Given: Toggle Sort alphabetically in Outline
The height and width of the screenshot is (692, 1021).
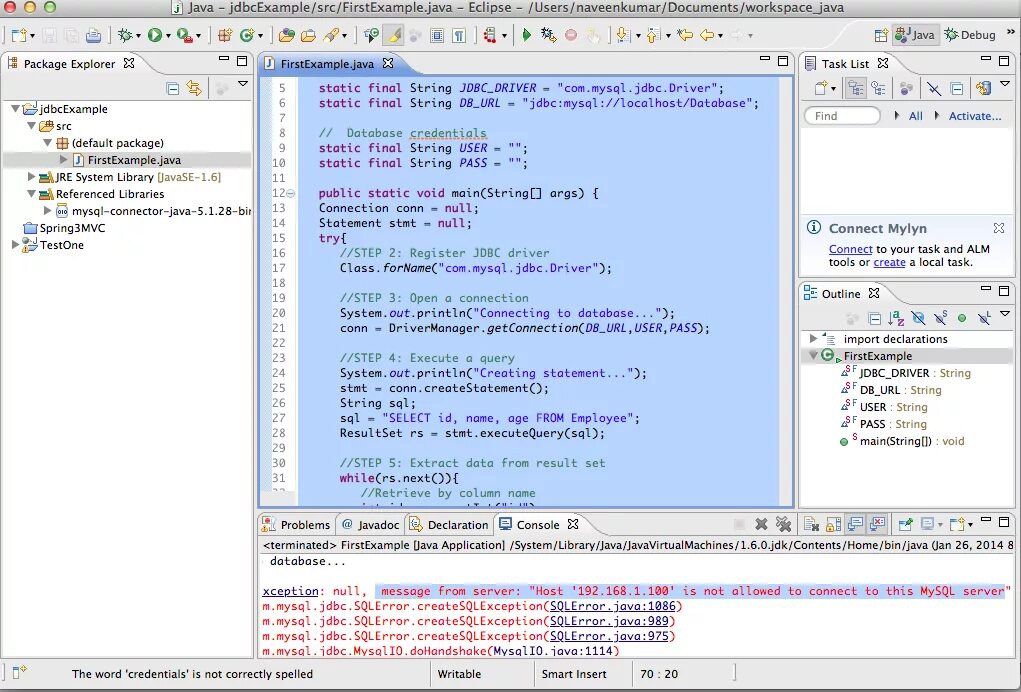Looking at the screenshot, I should 896,318.
